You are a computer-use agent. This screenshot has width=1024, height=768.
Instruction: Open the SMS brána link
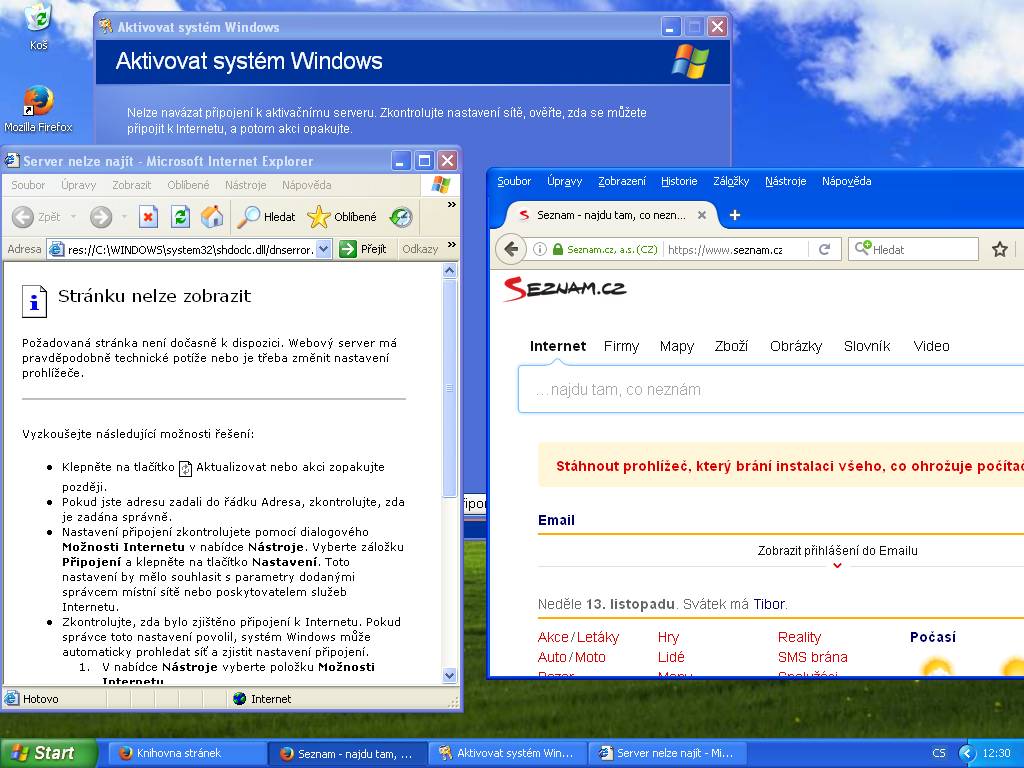(812, 657)
